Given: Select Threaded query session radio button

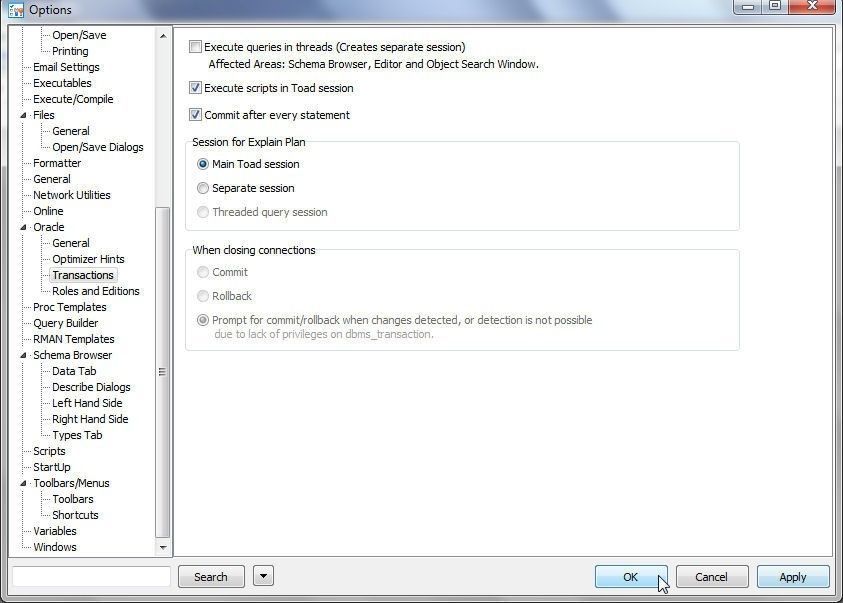Looking at the screenshot, I should pos(203,212).
